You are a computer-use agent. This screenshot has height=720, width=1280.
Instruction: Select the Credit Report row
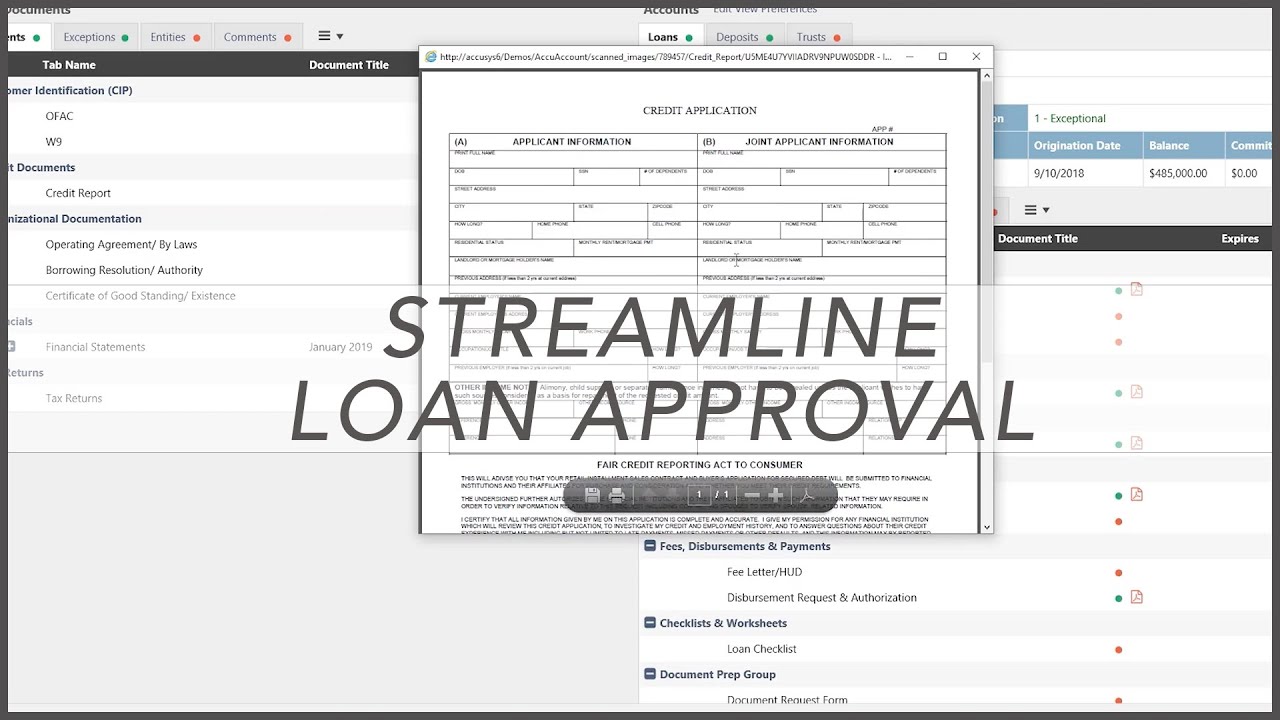(x=78, y=193)
